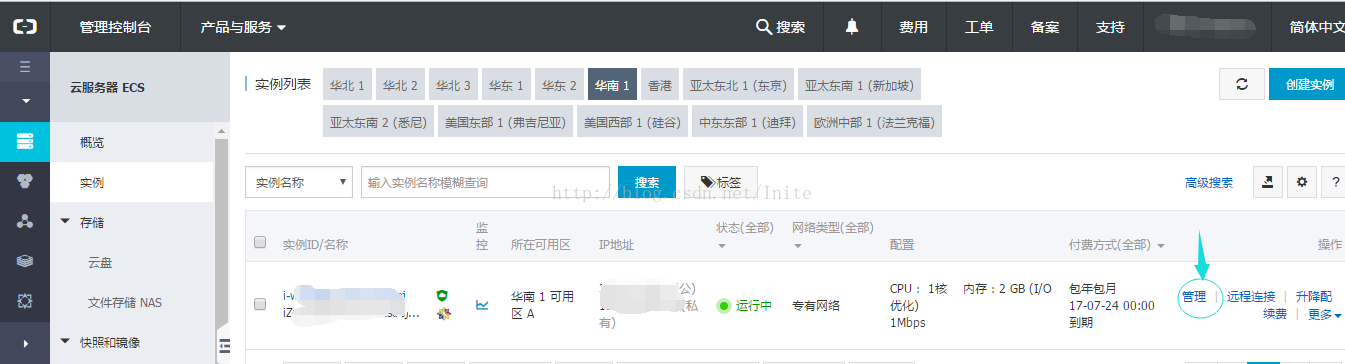1345x364 pixels.
Task: View the monitoring chart icon for the instance
Action: tap(482, 305)
